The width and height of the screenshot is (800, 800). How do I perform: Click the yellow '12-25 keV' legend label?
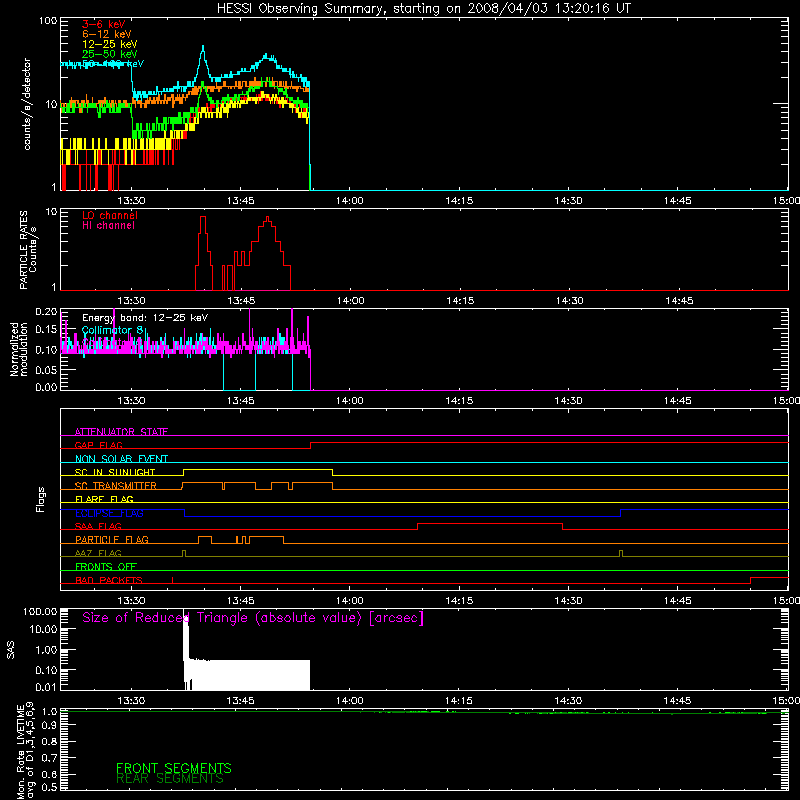(110, 44)
